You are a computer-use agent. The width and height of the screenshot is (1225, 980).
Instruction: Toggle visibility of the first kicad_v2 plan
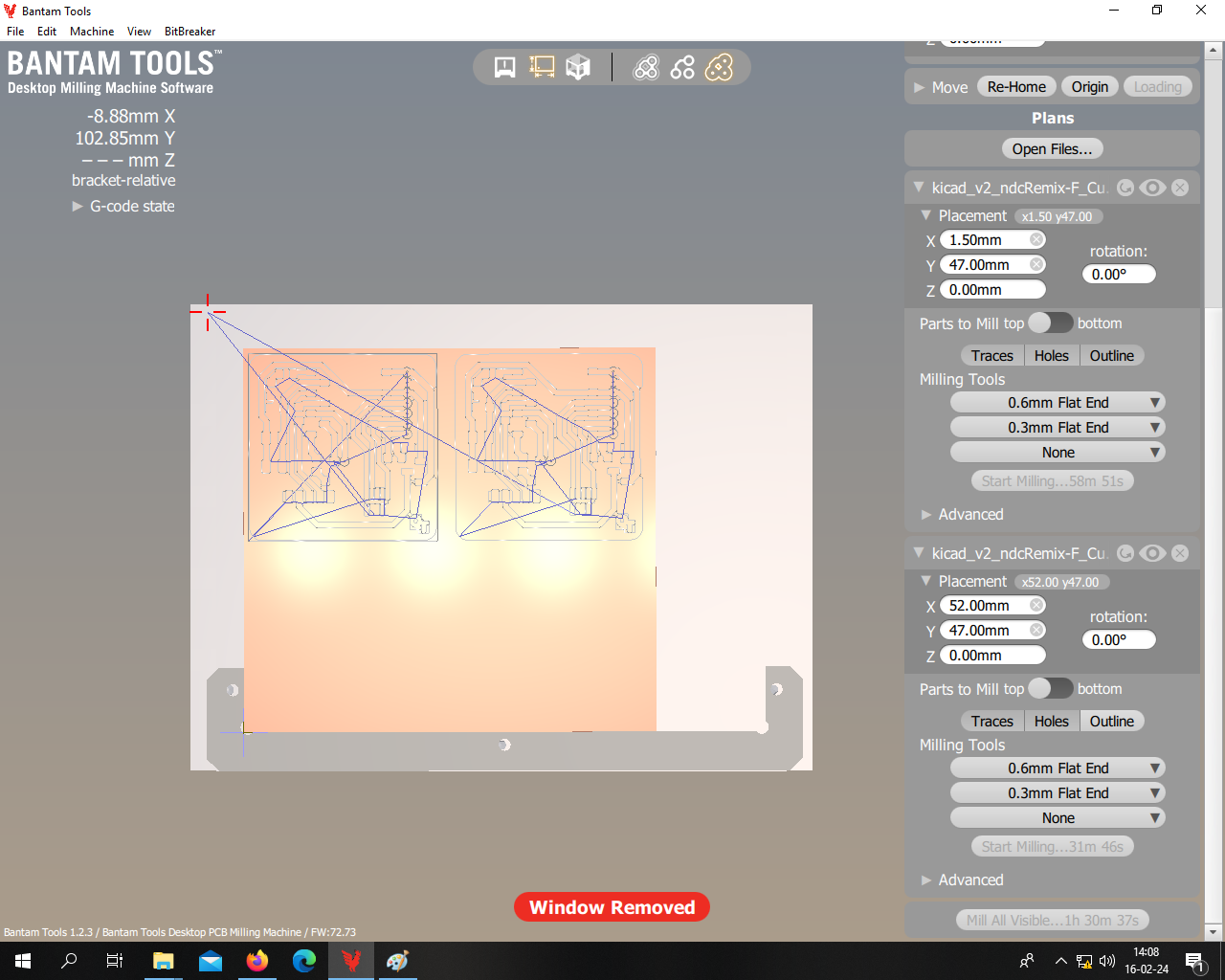1153,188
